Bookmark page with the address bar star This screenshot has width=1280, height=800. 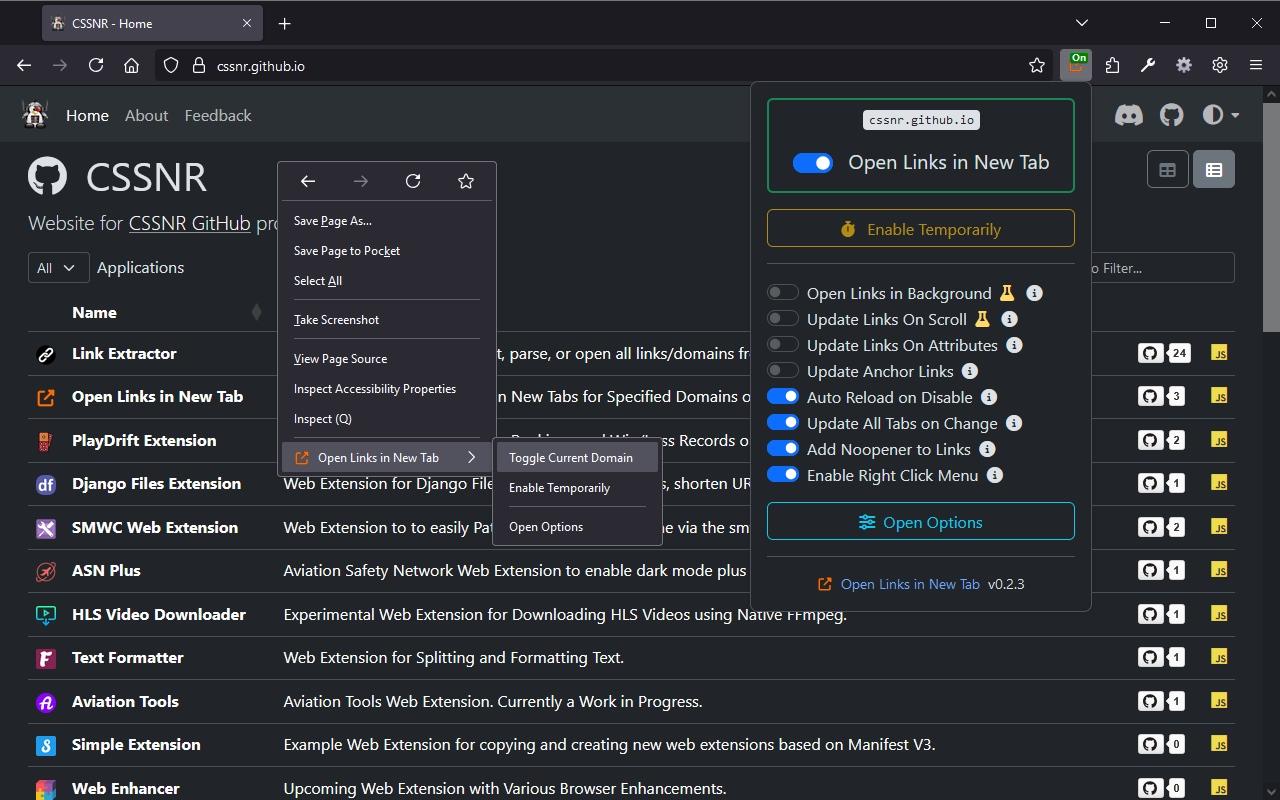click(1037, 65)
